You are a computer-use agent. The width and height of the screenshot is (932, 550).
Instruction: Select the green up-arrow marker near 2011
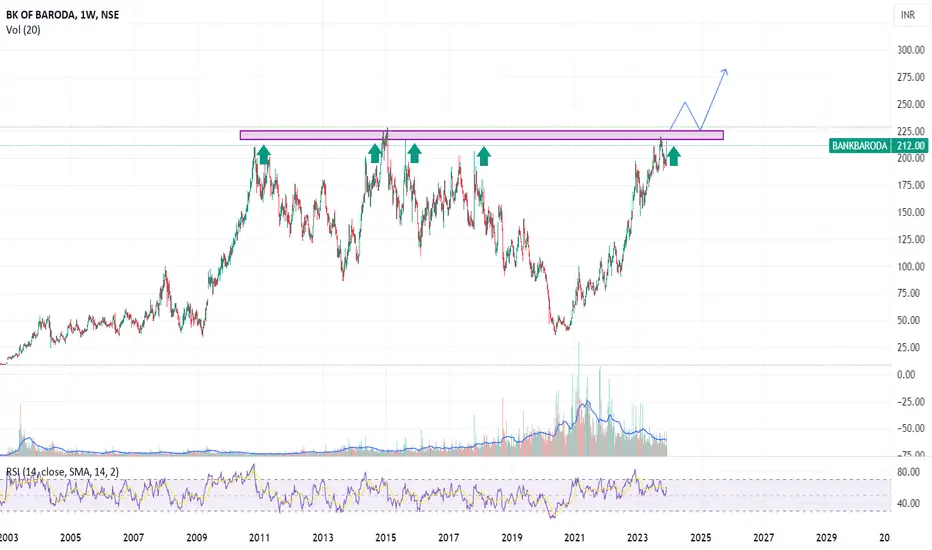tap(263, 155)
